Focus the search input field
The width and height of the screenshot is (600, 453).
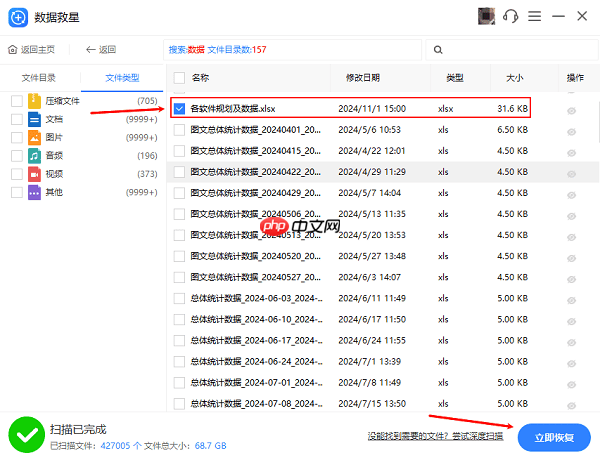(x=512, y=50)
